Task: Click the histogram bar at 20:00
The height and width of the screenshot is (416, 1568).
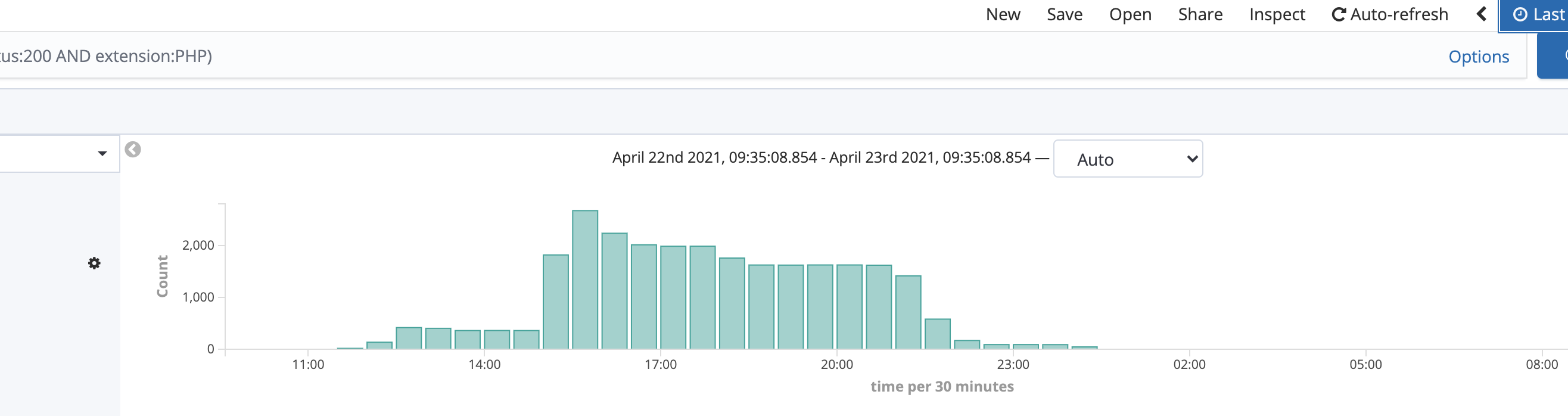Action: pos(849,307)
